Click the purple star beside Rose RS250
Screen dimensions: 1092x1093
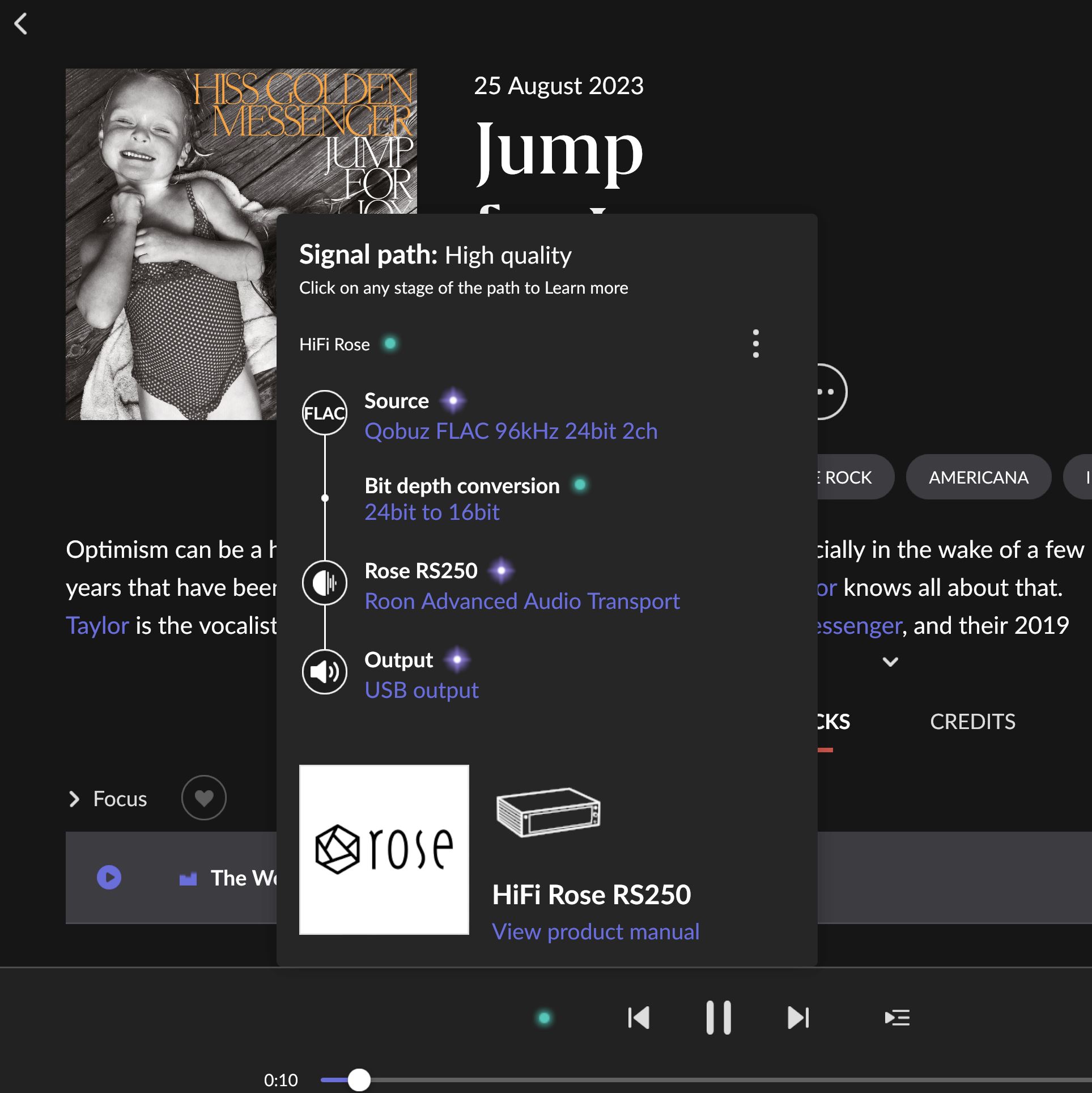(502, 571)
